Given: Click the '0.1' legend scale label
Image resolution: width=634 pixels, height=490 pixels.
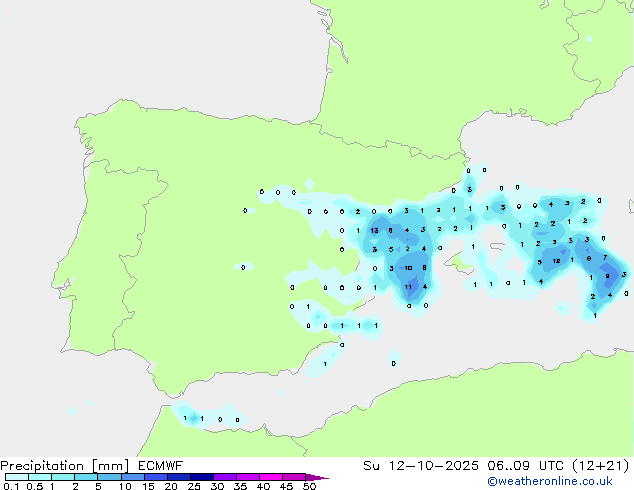Looking at the screenshot, I should [x=11, y=486].
